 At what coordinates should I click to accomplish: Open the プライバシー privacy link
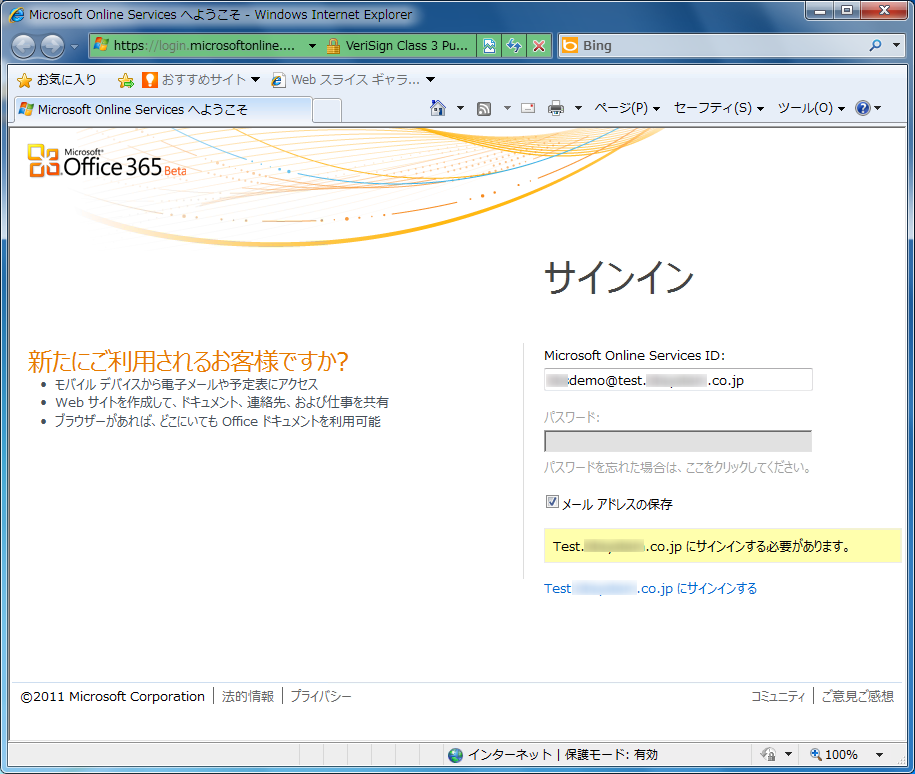point(320,696)
